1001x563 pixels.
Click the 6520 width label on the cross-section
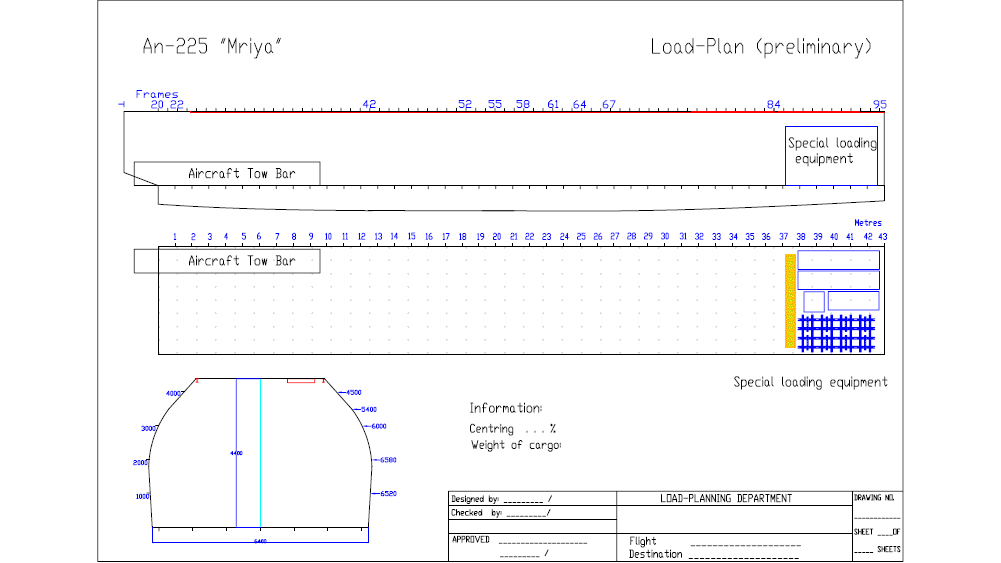388,493
